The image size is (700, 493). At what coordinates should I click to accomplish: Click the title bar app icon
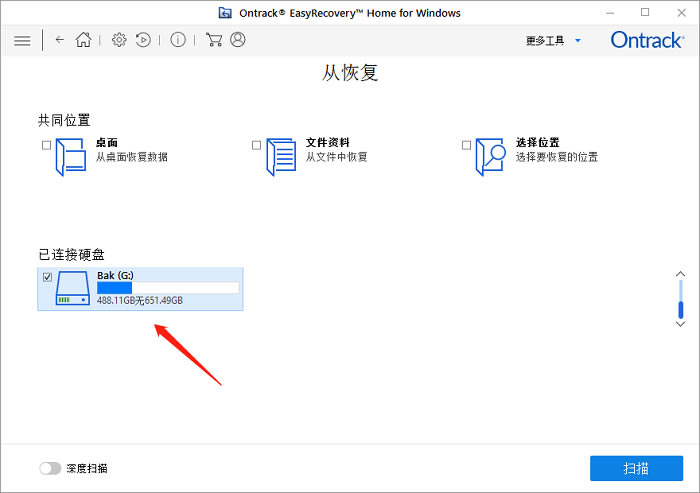225,13
